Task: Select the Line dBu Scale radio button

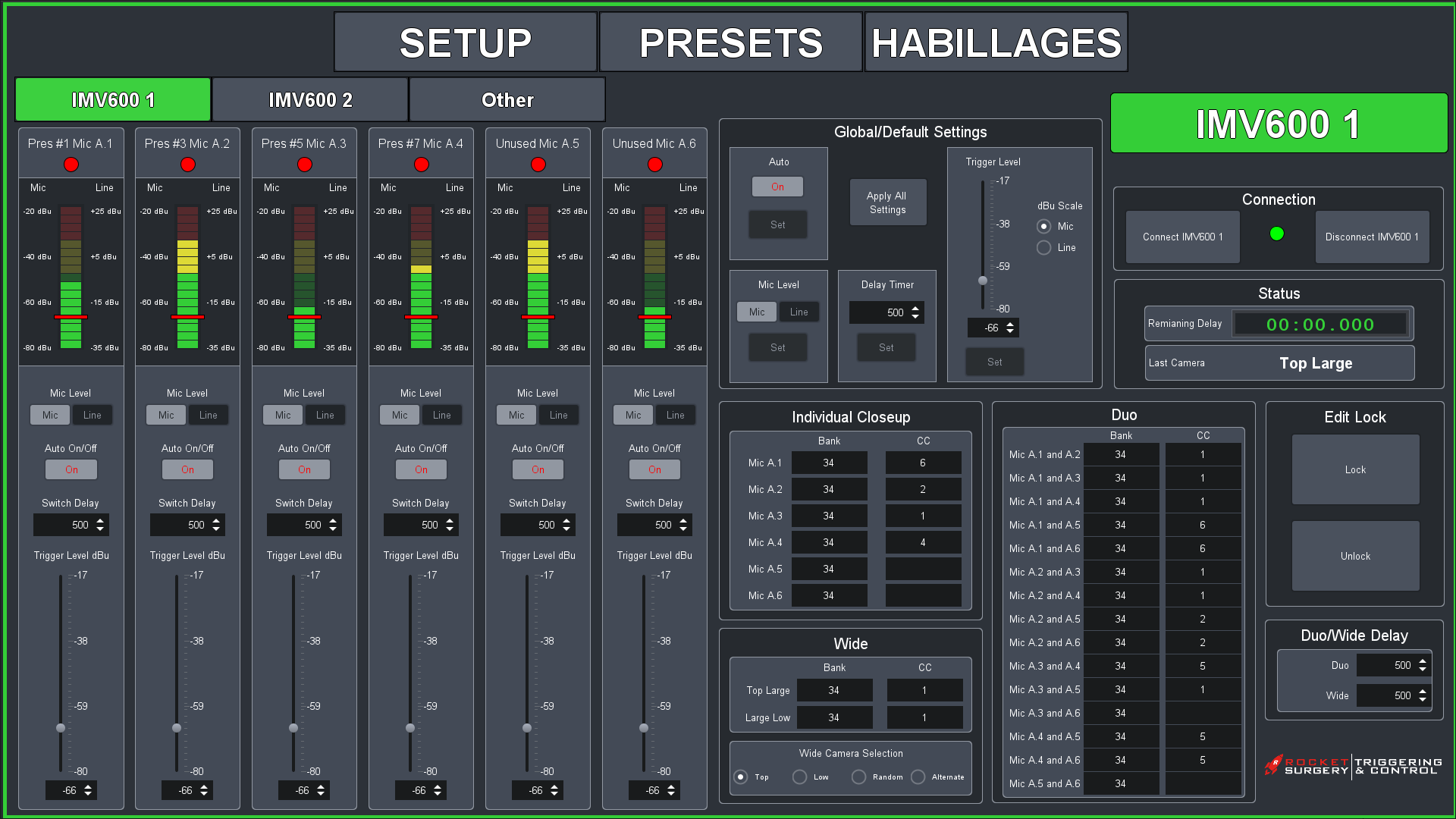Action: tap(1044, 248)
